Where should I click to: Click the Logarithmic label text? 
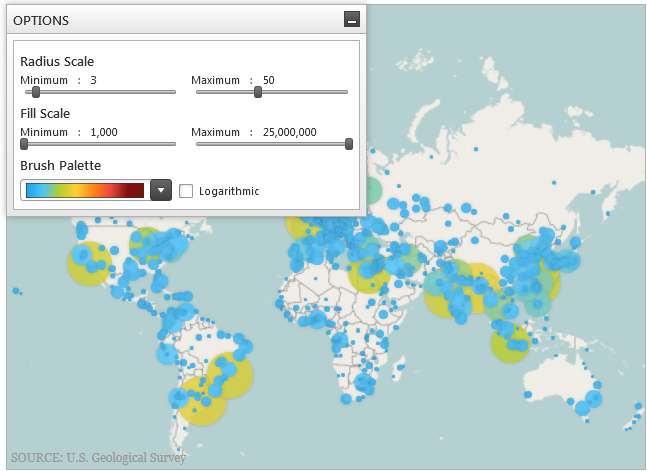coord(229,191)
